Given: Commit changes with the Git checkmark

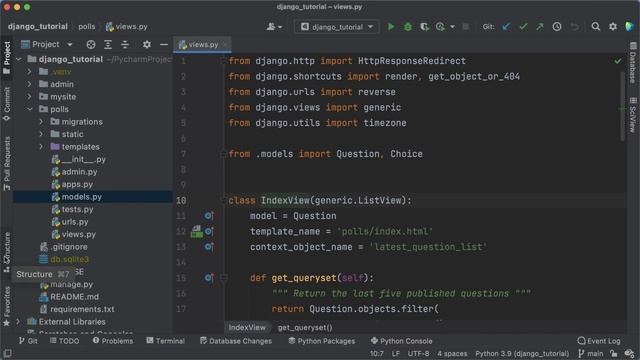Looking at the screenshot, I should tap(523, 27).
